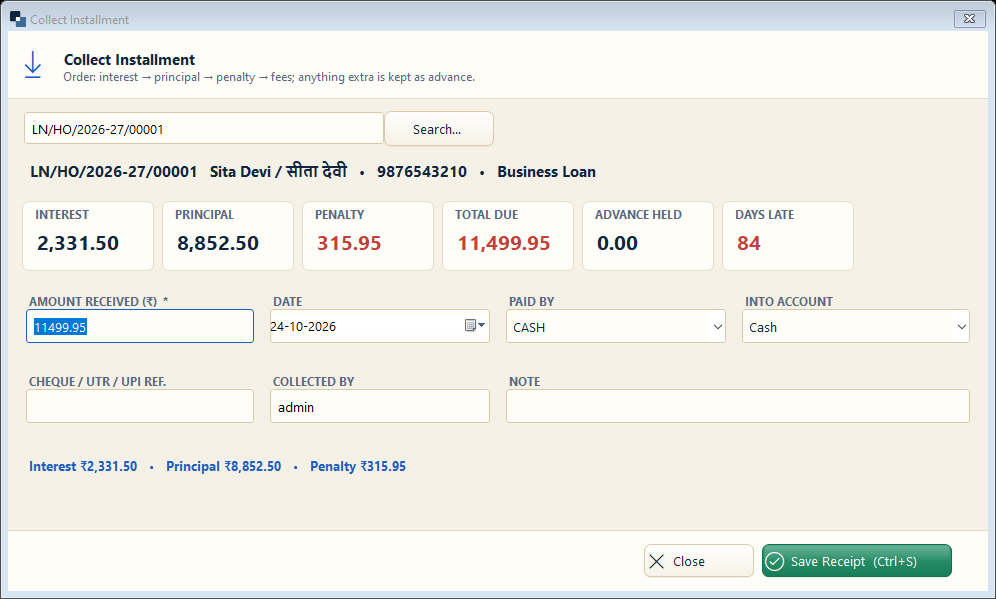Click the Advance Held value 0.00
The image size is (996, 599).
pyautogui.click(x=617, y=243)
